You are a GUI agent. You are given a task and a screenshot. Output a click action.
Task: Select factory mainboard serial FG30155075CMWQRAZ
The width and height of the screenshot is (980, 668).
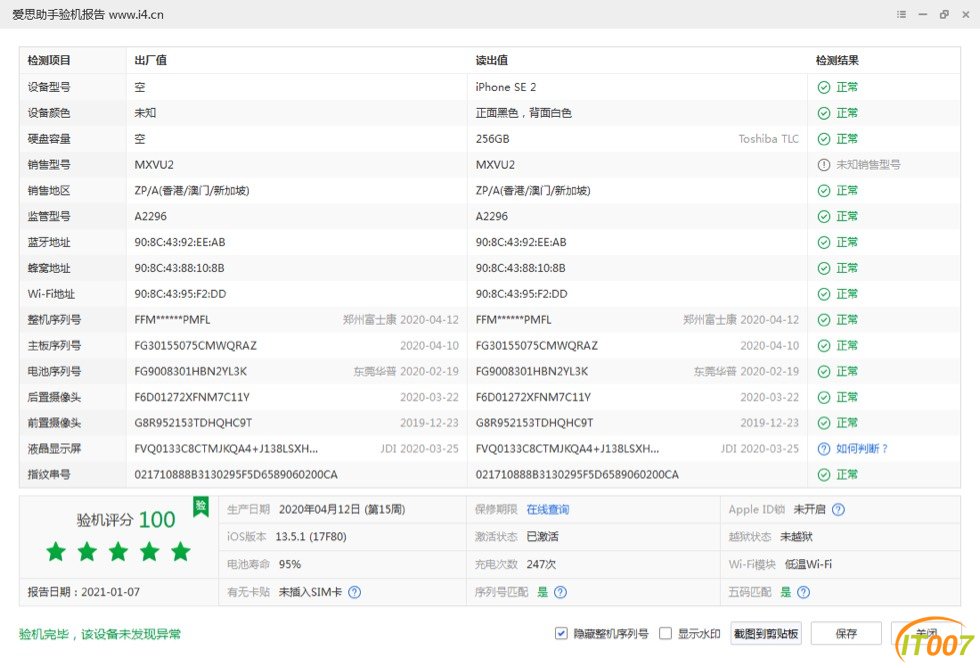(196, 346)
